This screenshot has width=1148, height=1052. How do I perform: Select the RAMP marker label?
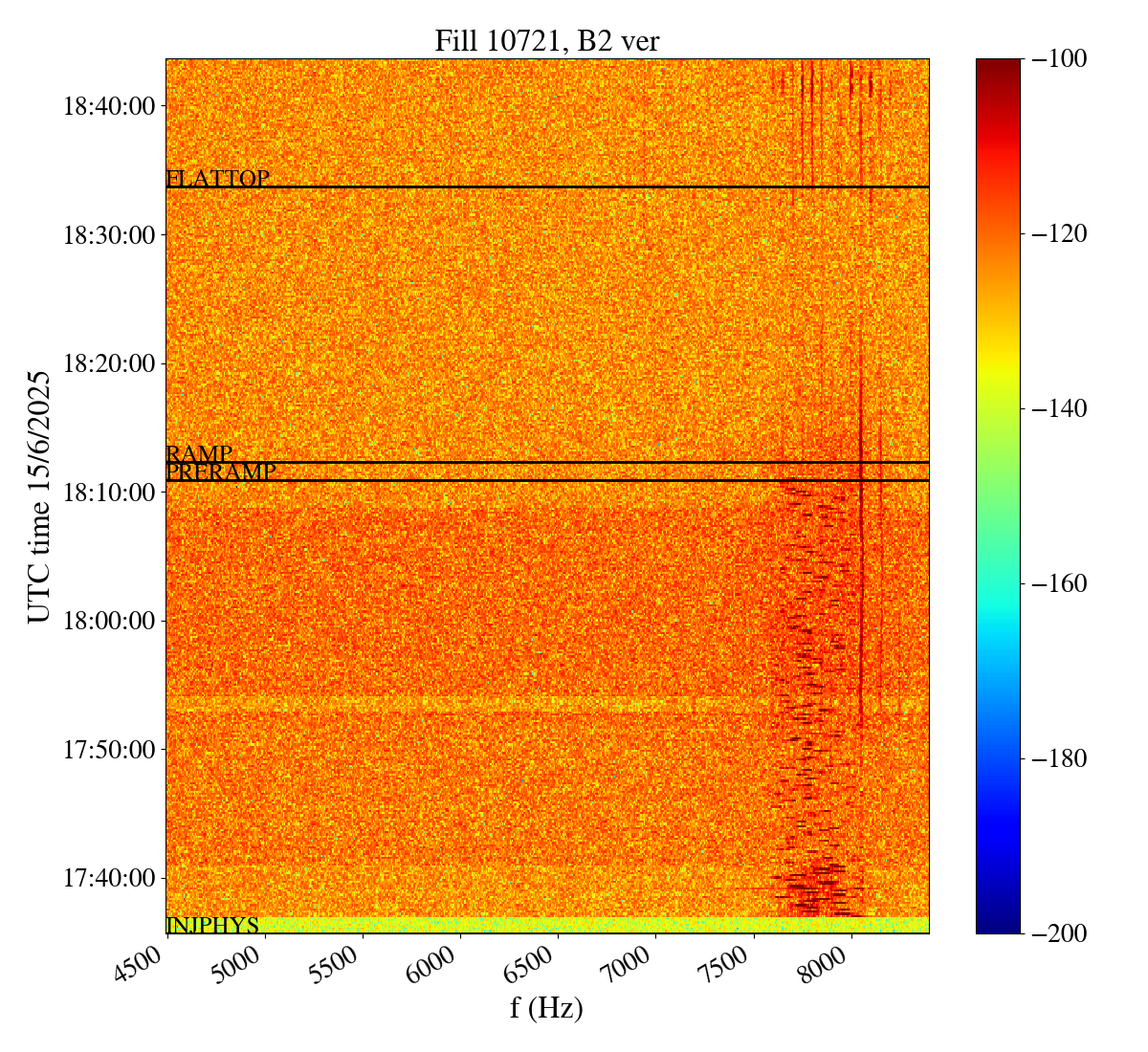tap(199, 453)
